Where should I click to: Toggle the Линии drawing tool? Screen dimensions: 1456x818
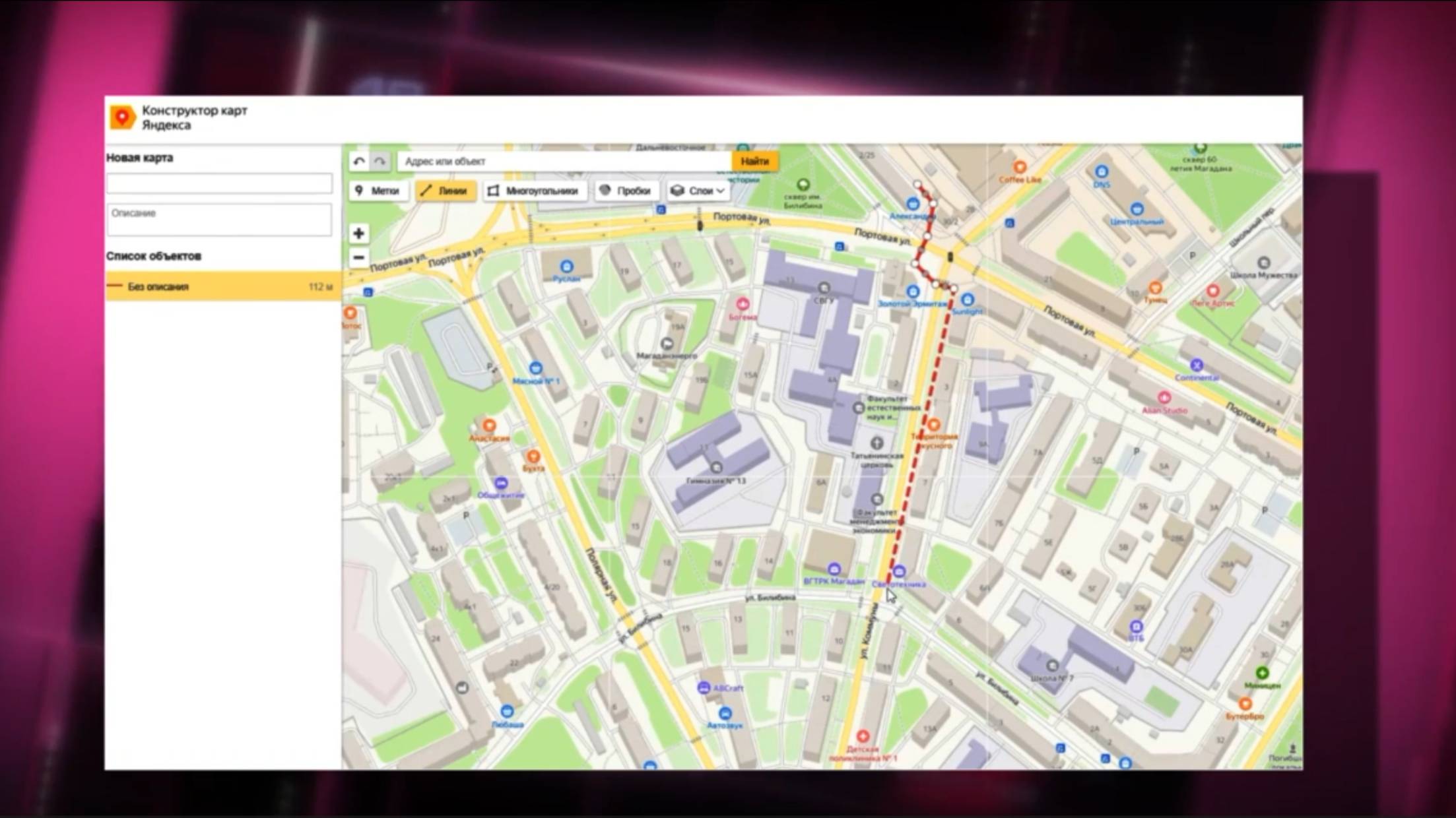(445, 191)
